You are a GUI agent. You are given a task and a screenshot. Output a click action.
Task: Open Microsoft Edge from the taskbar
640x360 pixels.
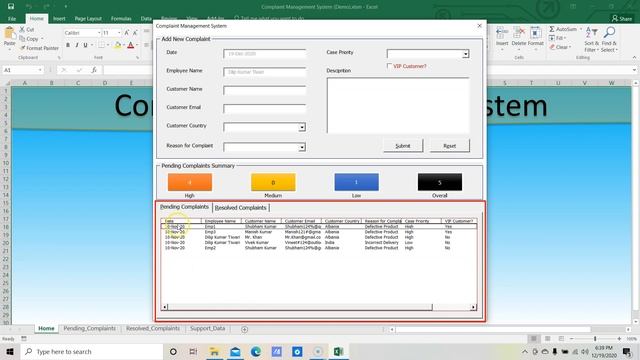pos(256,351)
